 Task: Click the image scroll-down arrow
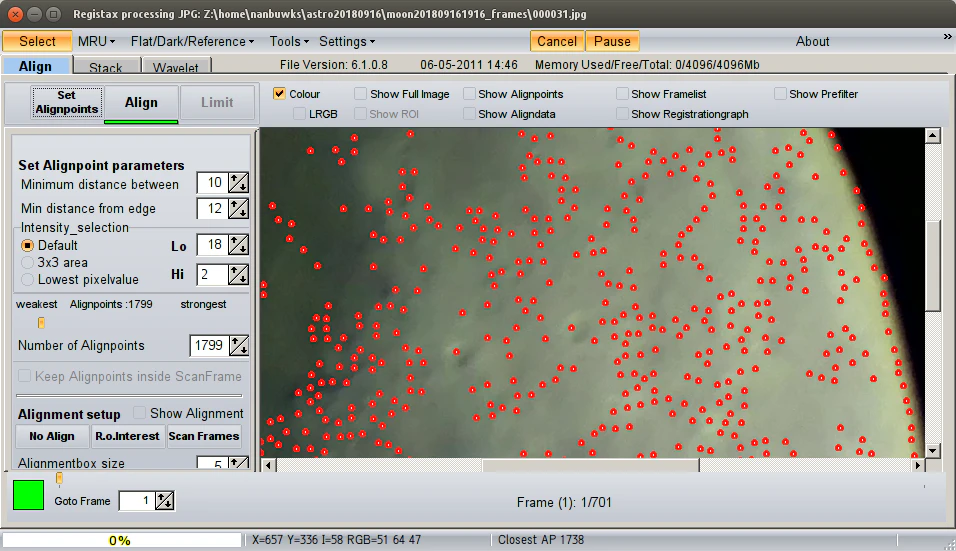[932, 450]
